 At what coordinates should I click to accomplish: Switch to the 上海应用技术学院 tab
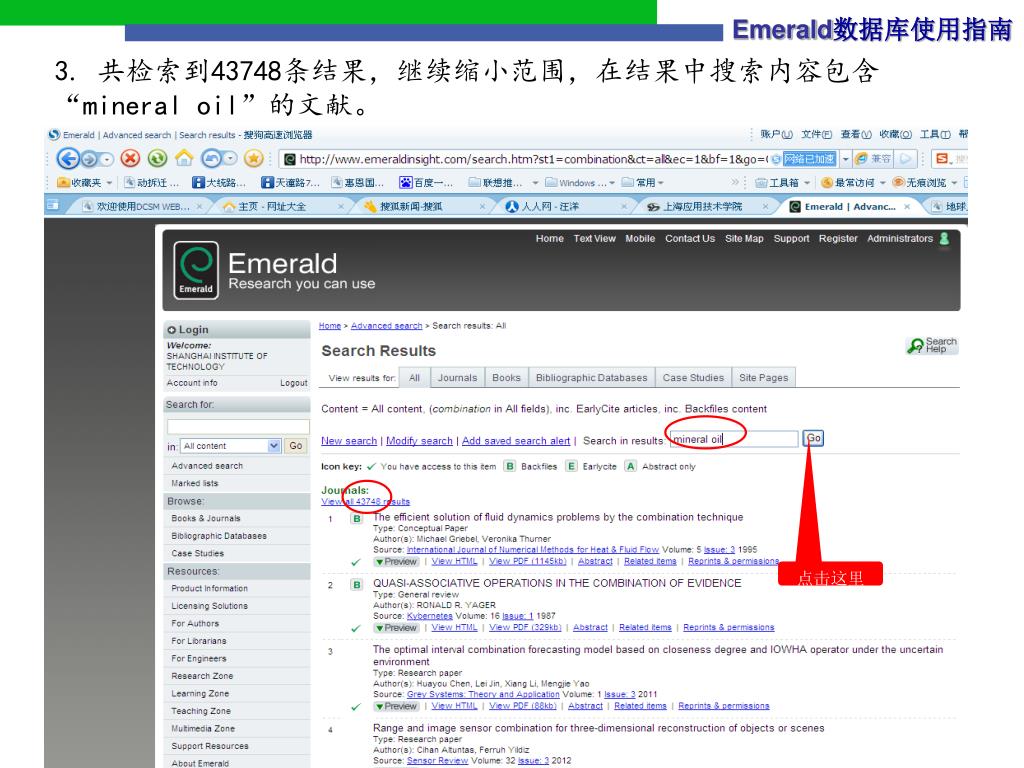point(705,206)
